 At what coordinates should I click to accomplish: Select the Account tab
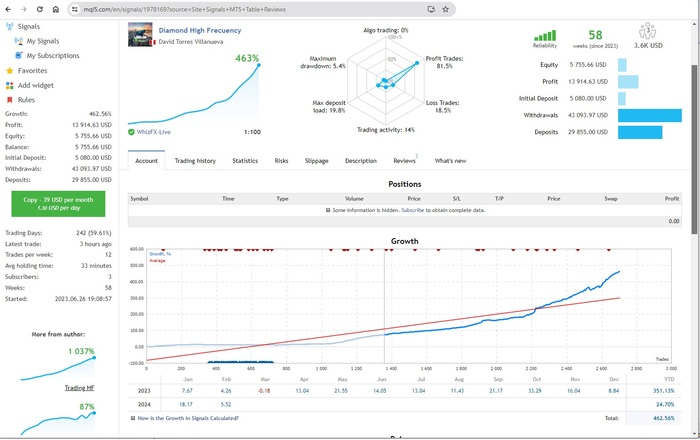coord(146,161)
